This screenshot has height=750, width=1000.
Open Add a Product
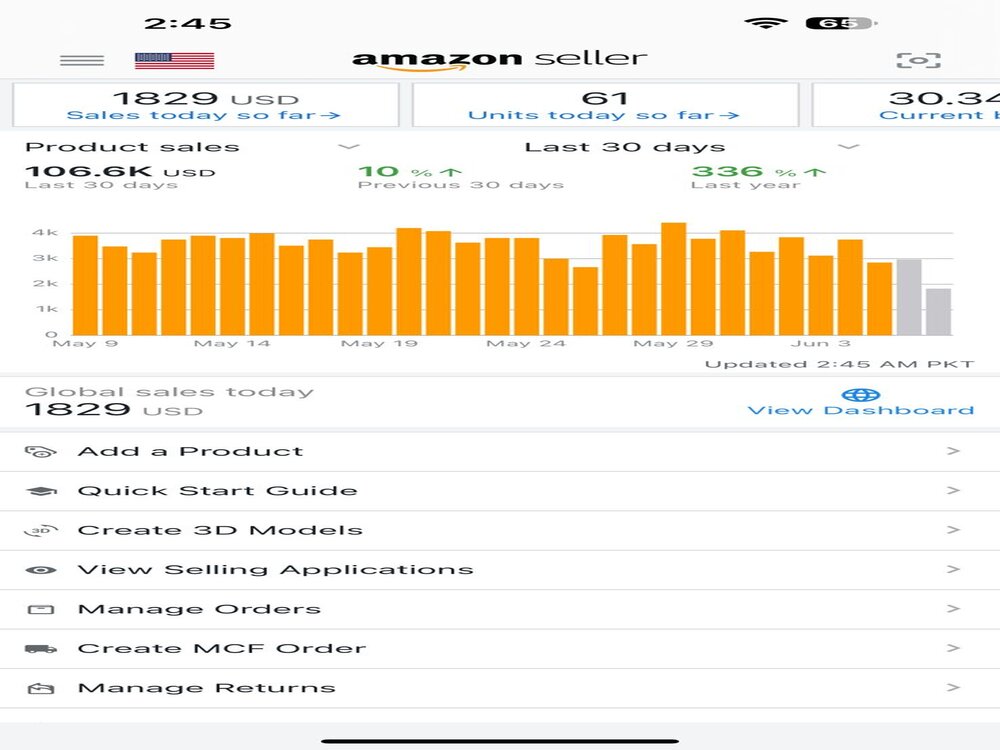coord(500,452)
